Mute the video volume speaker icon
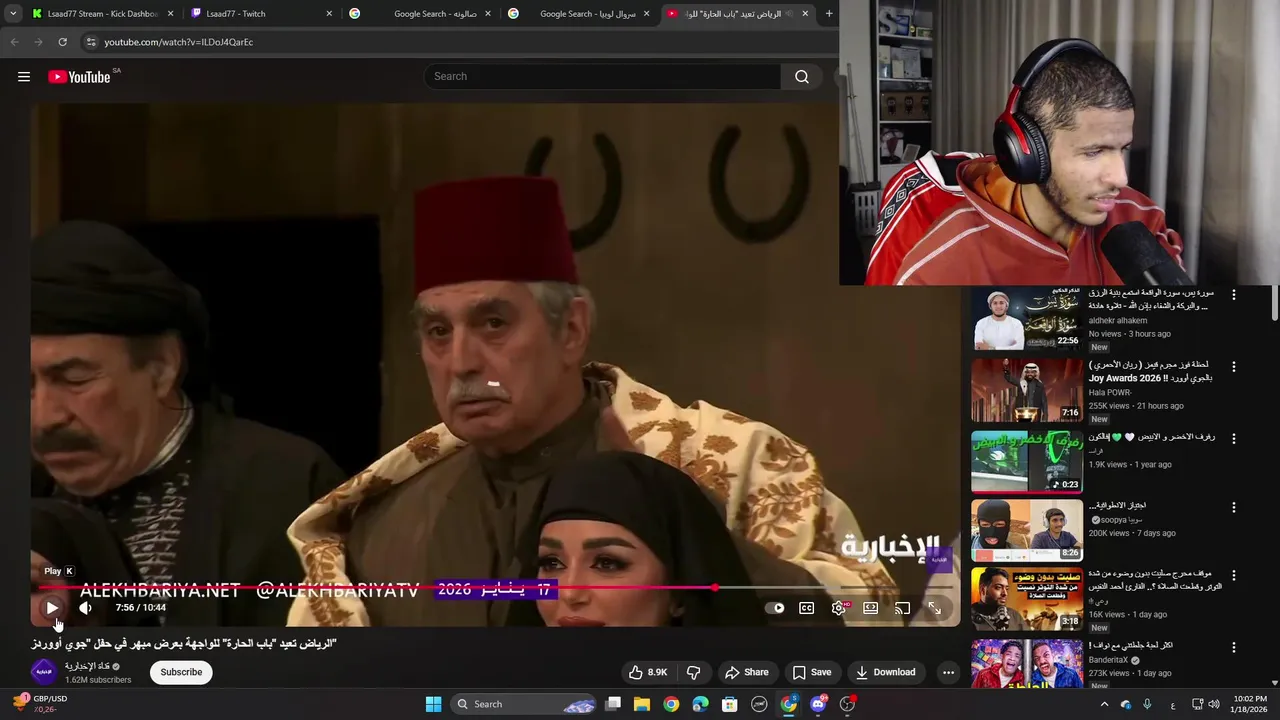The image size is (1280, 720). [x=85, y=608]
